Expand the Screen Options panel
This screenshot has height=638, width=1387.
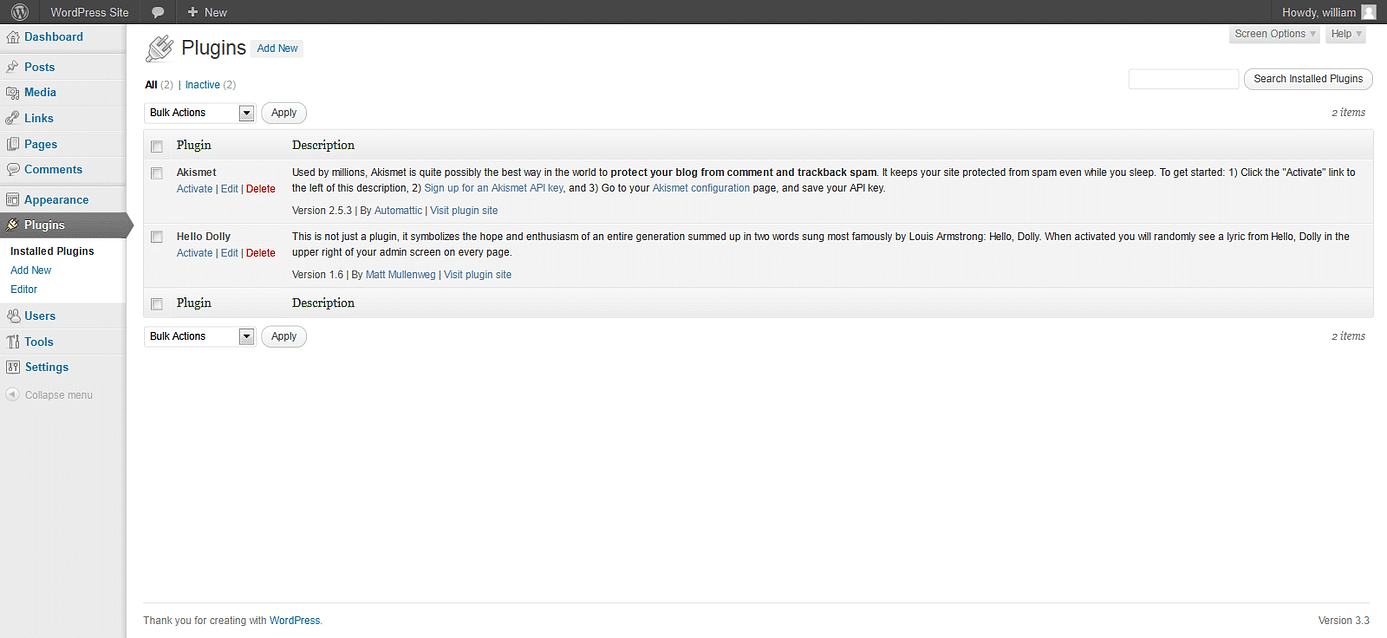click(x=1274, y=34)
